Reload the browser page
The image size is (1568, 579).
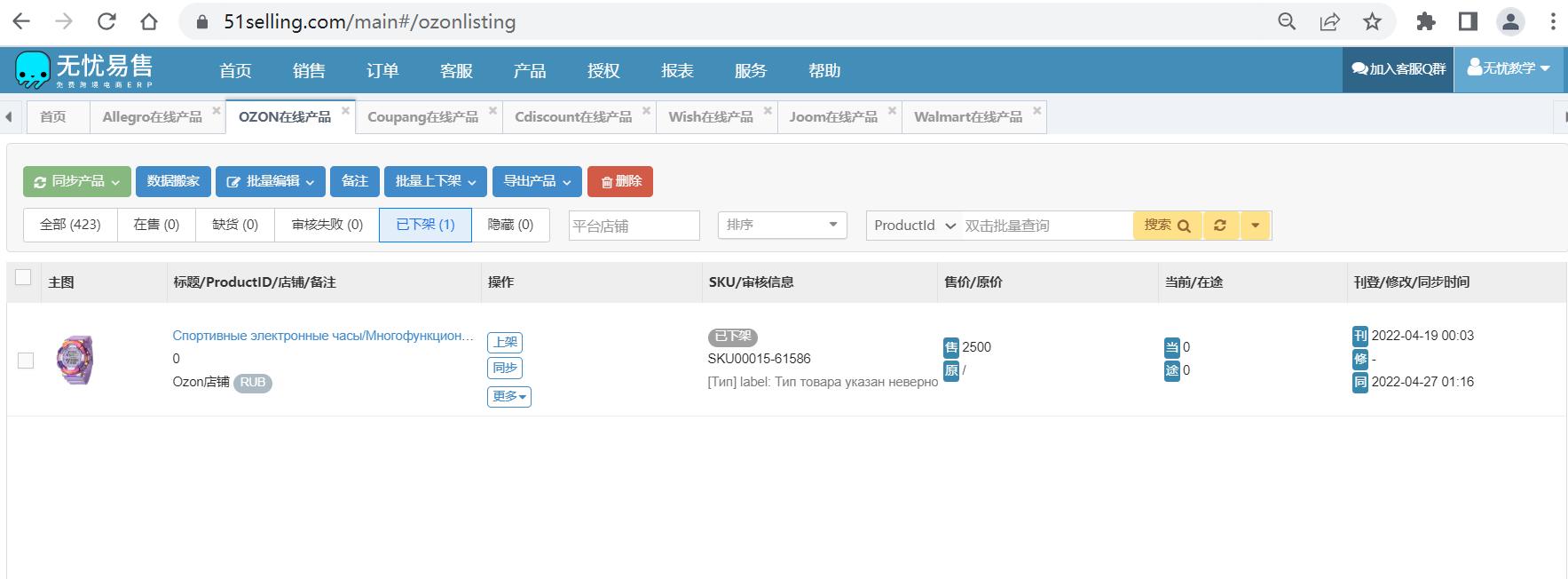[106, 21]
